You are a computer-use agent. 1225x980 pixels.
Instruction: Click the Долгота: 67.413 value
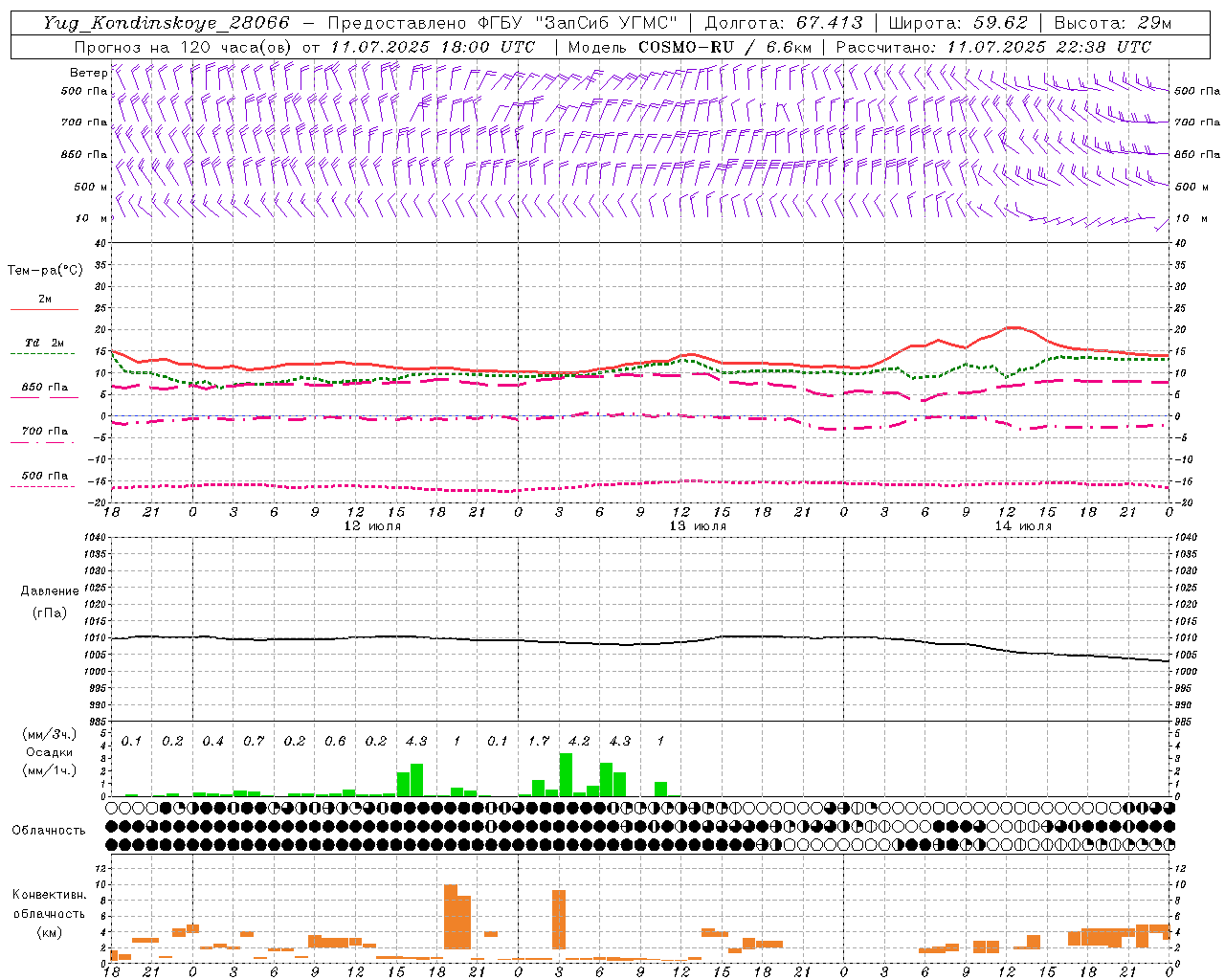click(784, 23)
